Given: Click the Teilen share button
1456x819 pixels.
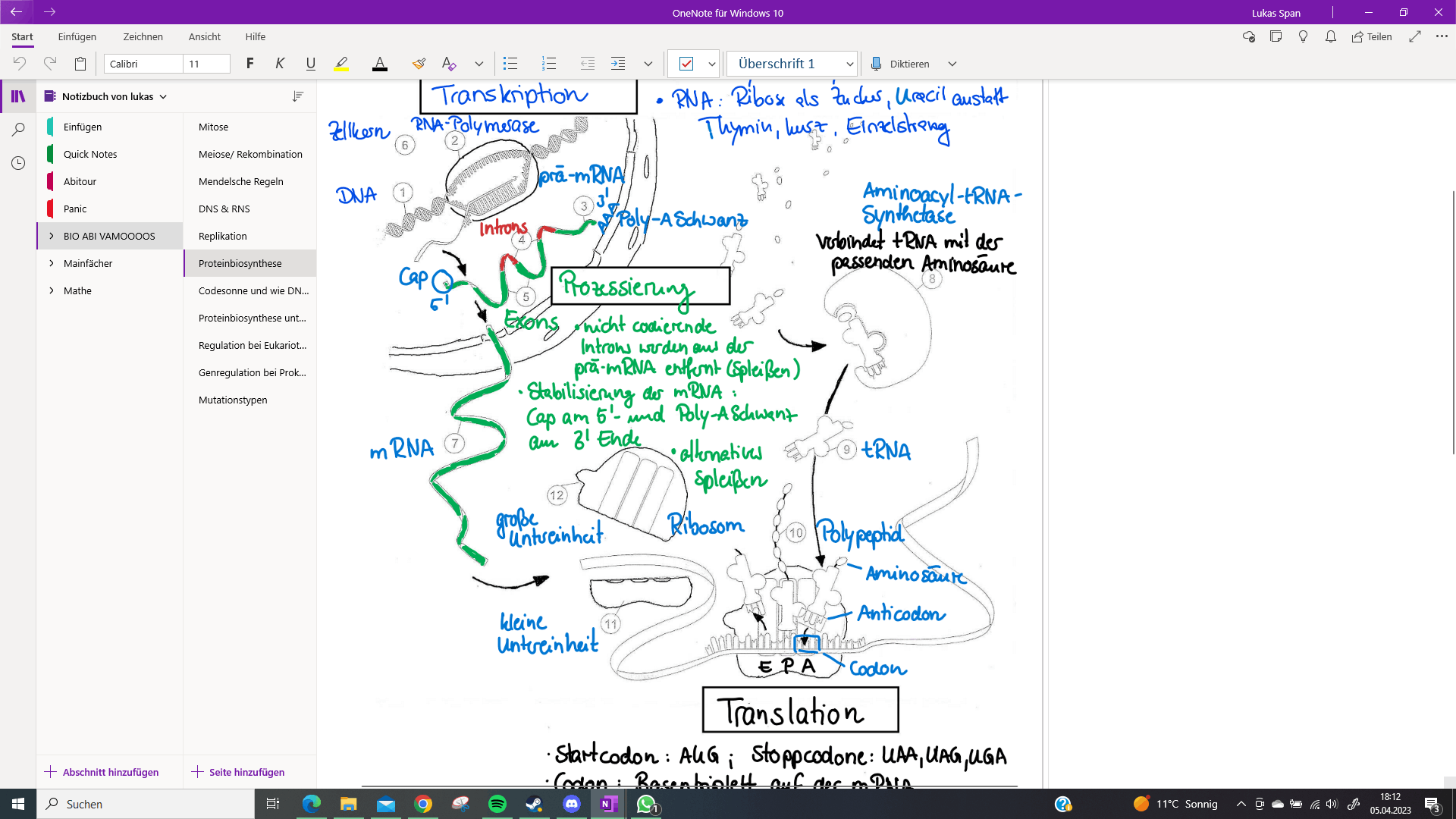Looking at the screenshot, I should click(x=1372, y=36).
